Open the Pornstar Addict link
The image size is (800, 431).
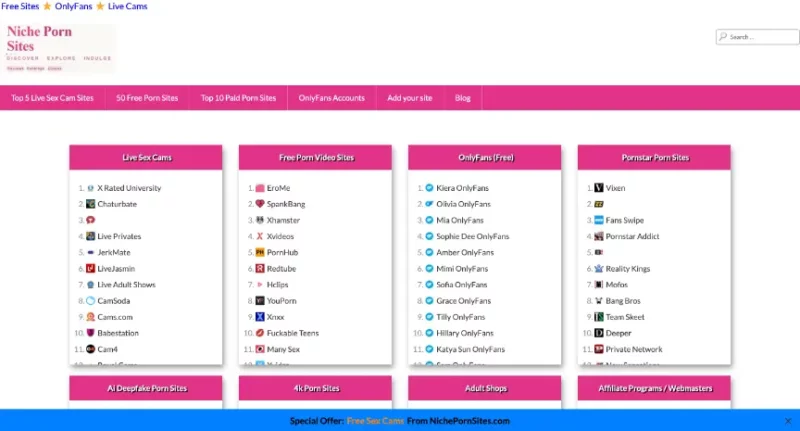pos(632,236)
